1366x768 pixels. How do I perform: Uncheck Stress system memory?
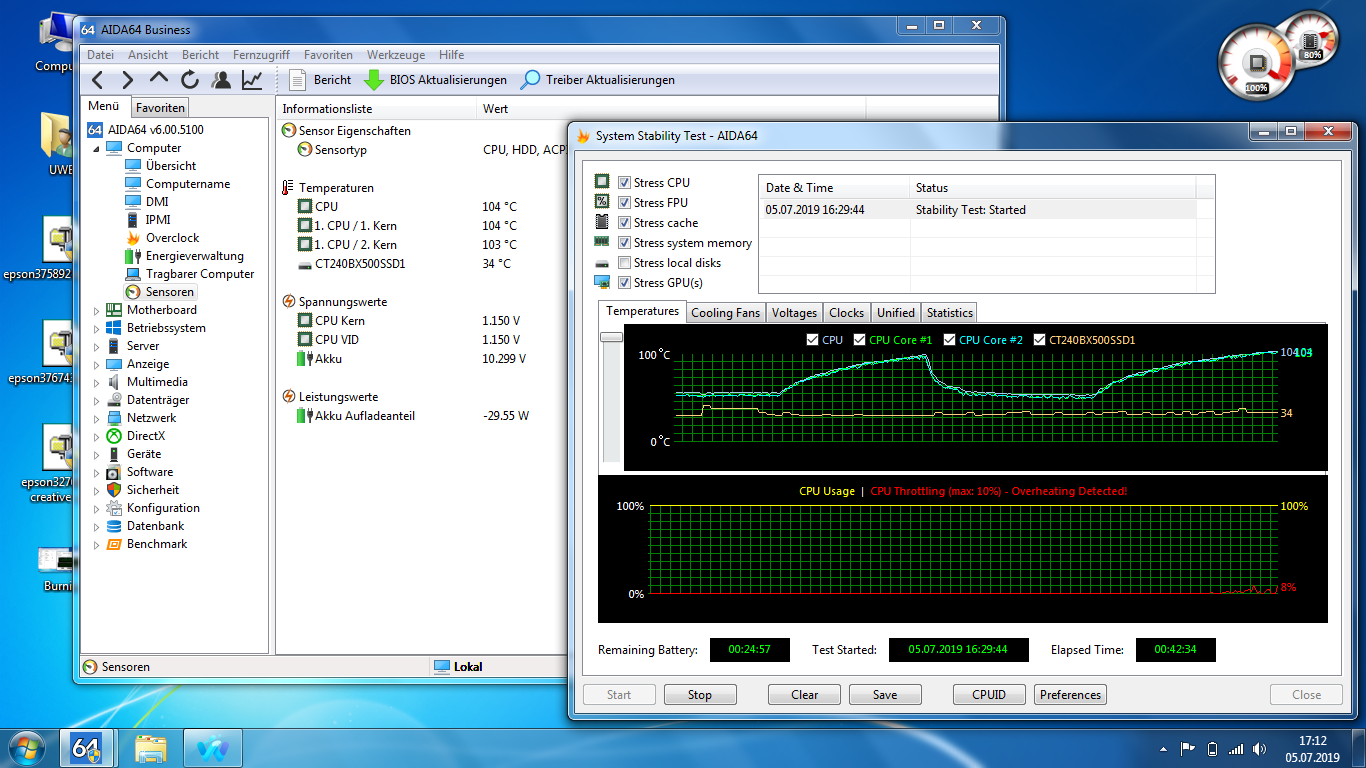pyautogui.click(x=624, y=243)
